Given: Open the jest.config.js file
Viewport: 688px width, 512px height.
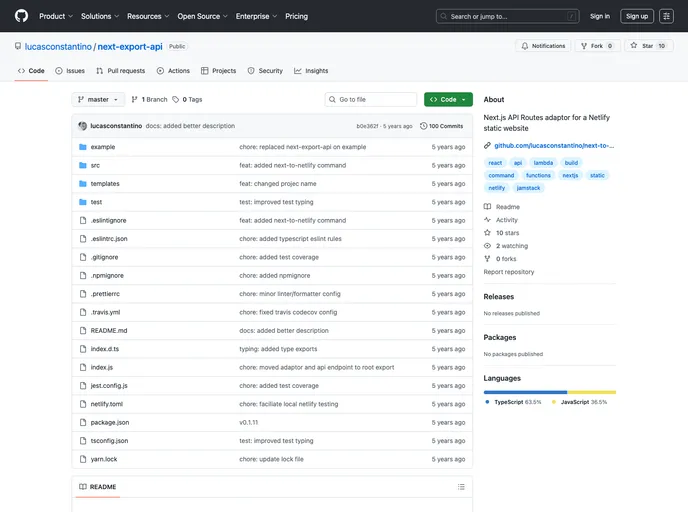Looking at the screenshot, I should 109,386.
